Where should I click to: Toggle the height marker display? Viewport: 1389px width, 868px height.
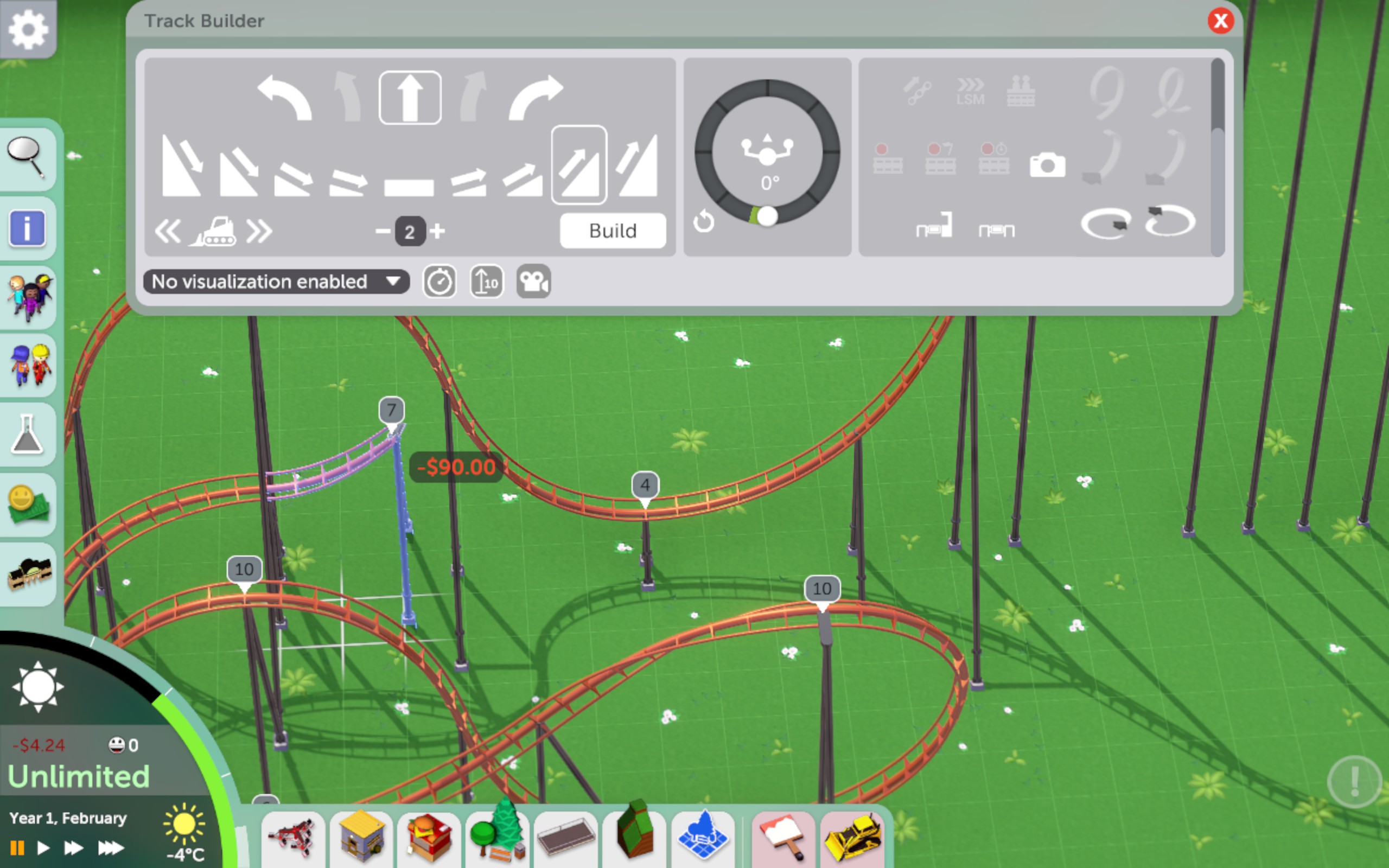tap(486, 282)
